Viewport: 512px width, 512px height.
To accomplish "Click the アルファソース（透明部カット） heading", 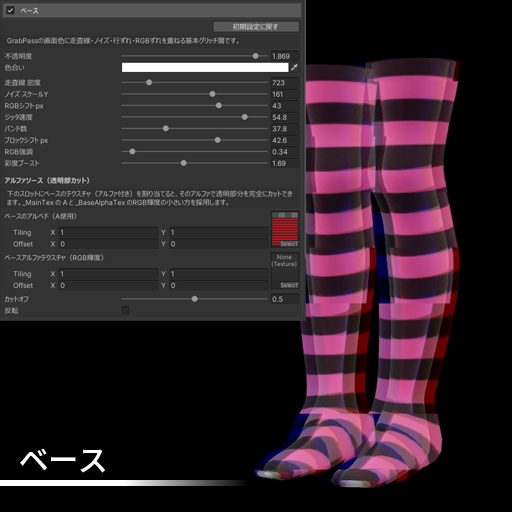I will pos(47,181).
